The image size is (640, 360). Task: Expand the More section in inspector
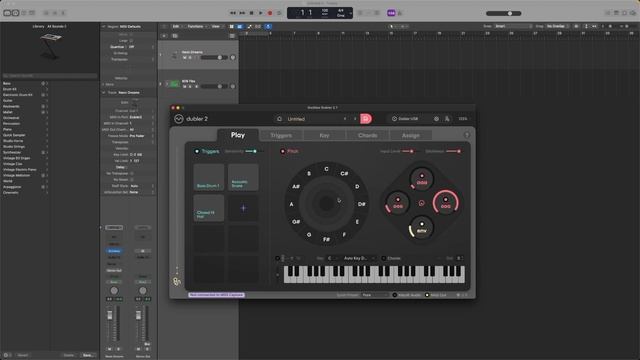coord(104,84)
